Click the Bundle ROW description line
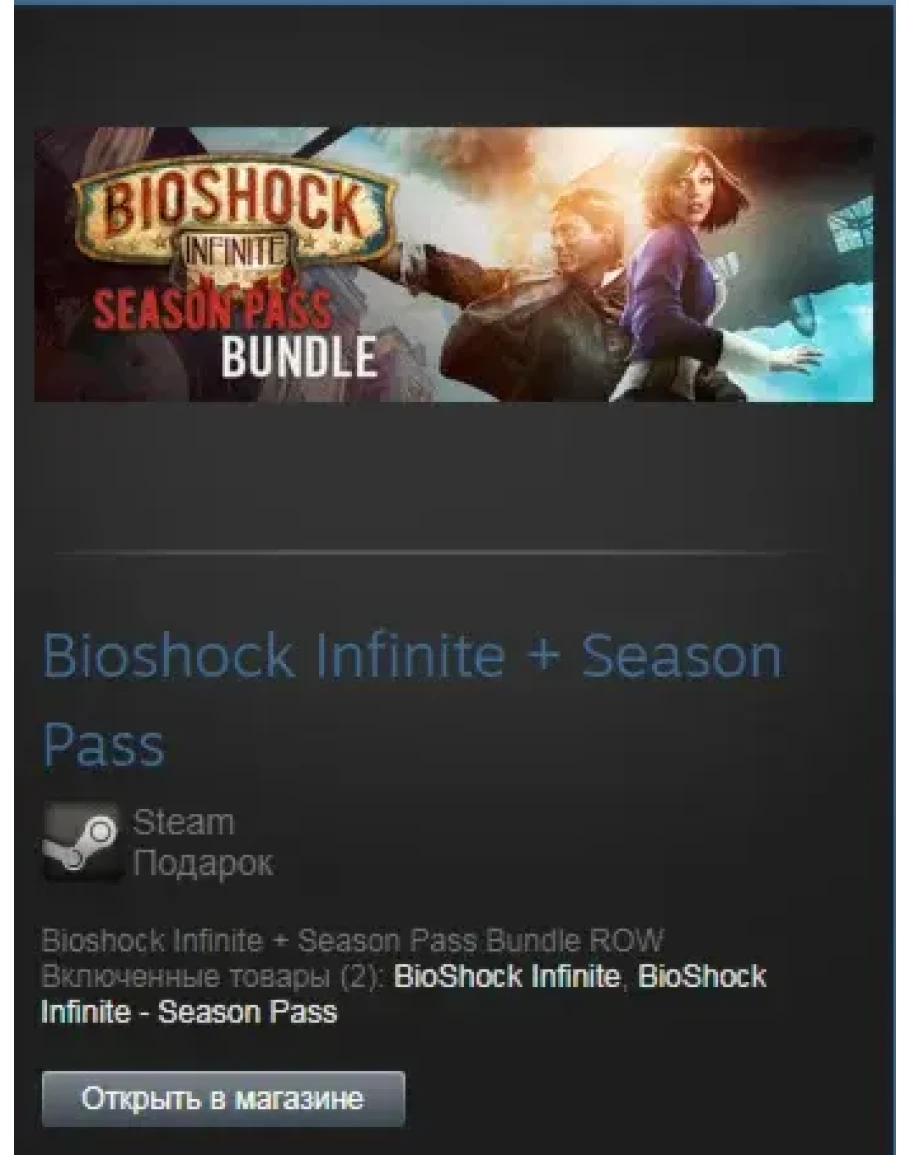The width and height of the screenshot is (910, 1155). tap(352, 941)
